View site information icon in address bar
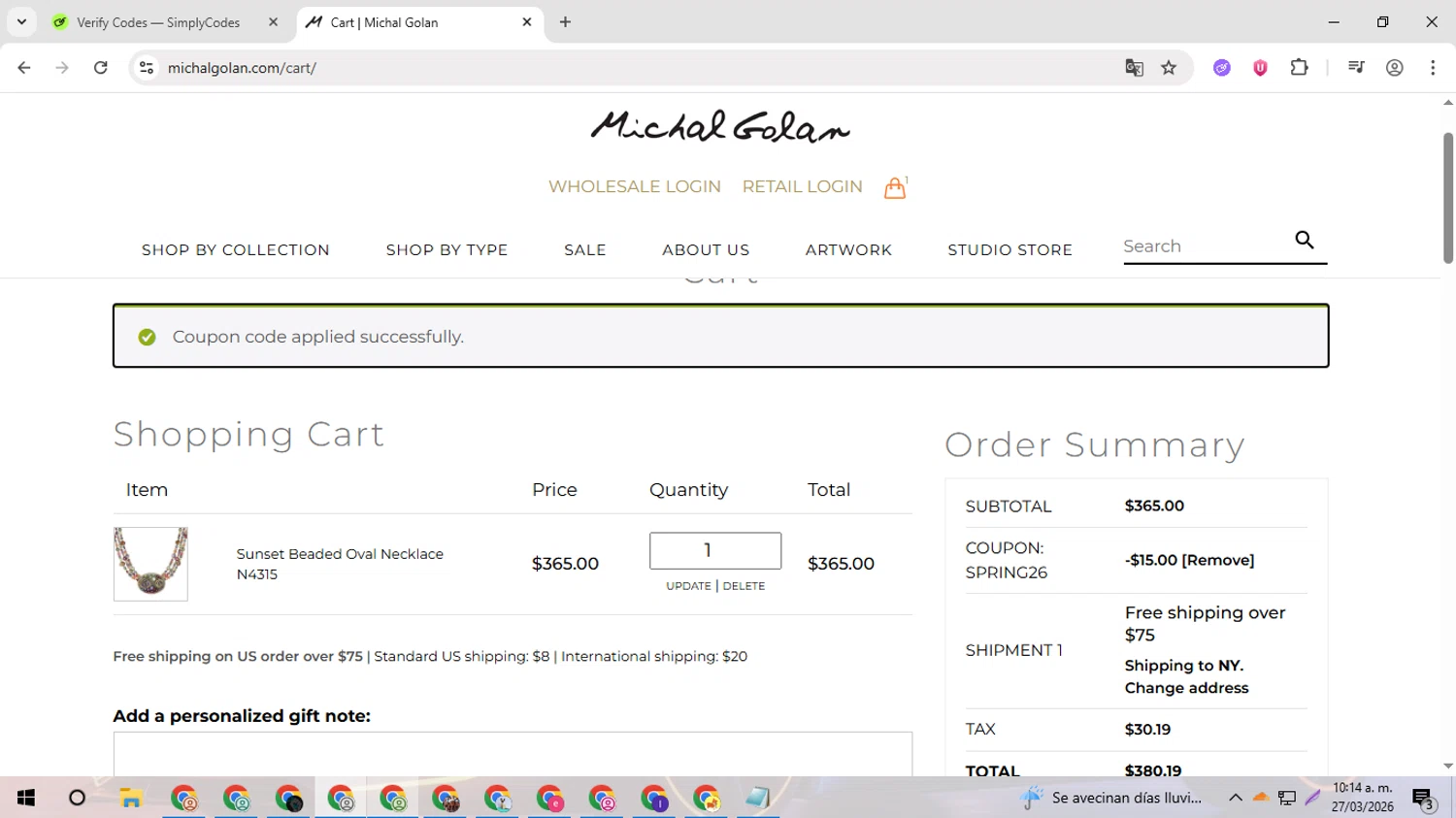Viewport: 1456px width, 818px height. 147,68
